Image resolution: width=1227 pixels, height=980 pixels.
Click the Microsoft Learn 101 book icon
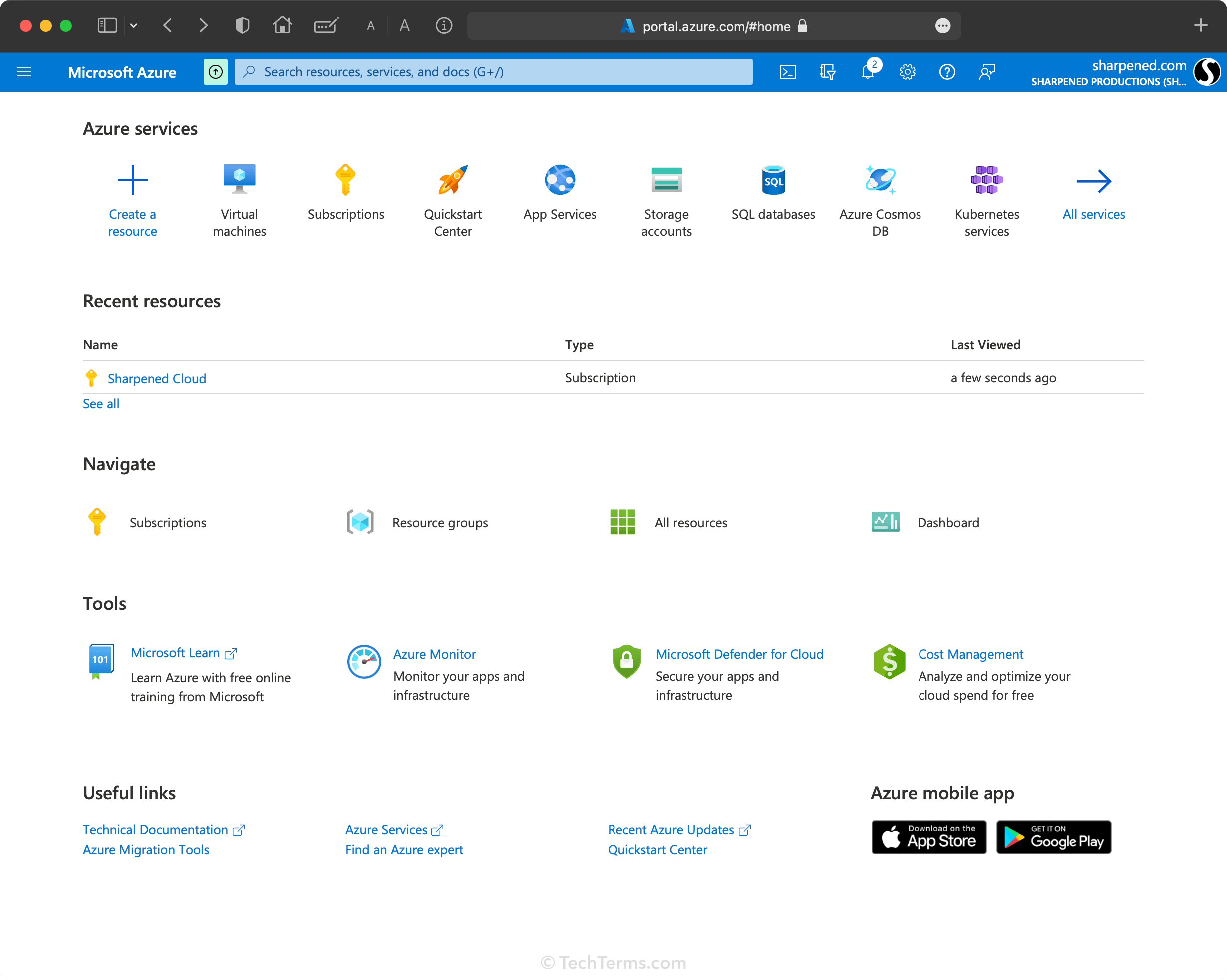101,662
